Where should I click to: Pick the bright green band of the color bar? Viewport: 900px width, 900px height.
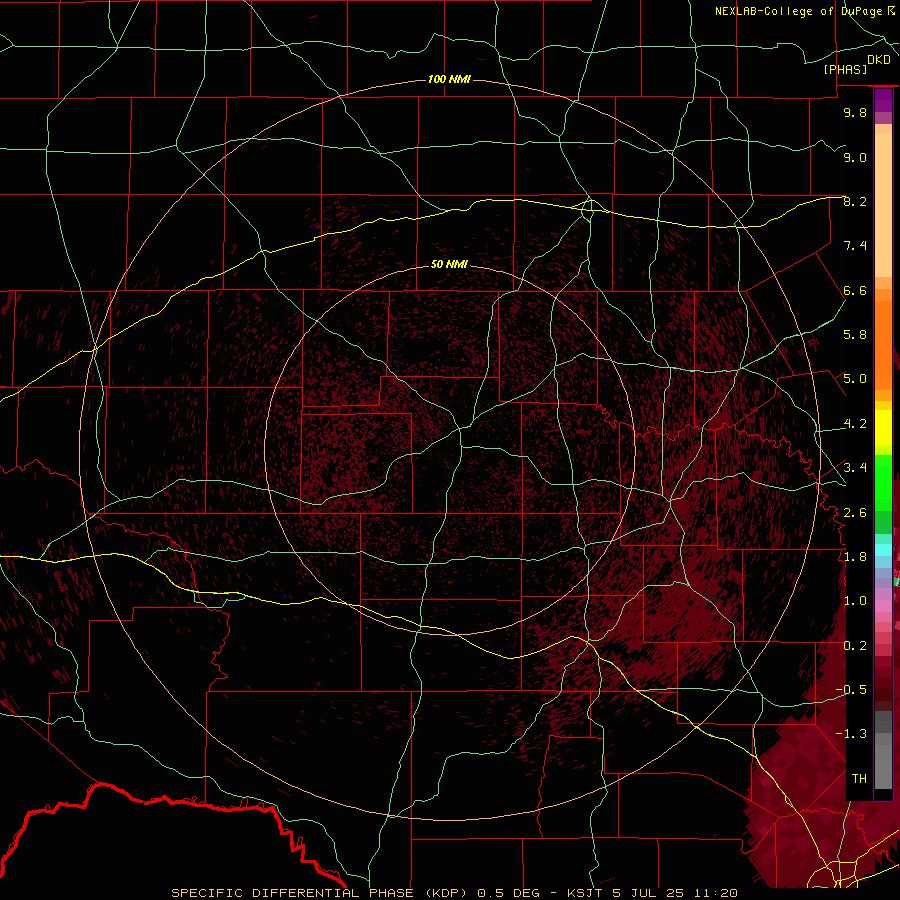click(x=883, y=482)
